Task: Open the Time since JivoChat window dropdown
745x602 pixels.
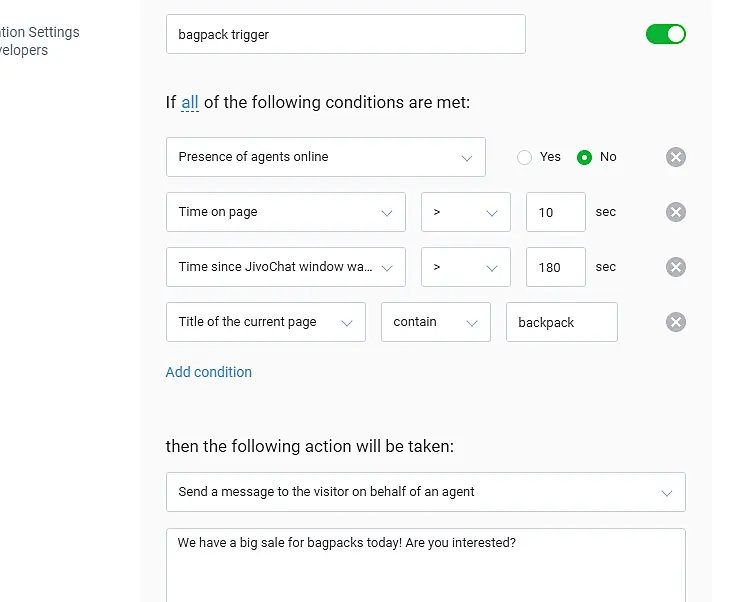Action: (285, 267)
